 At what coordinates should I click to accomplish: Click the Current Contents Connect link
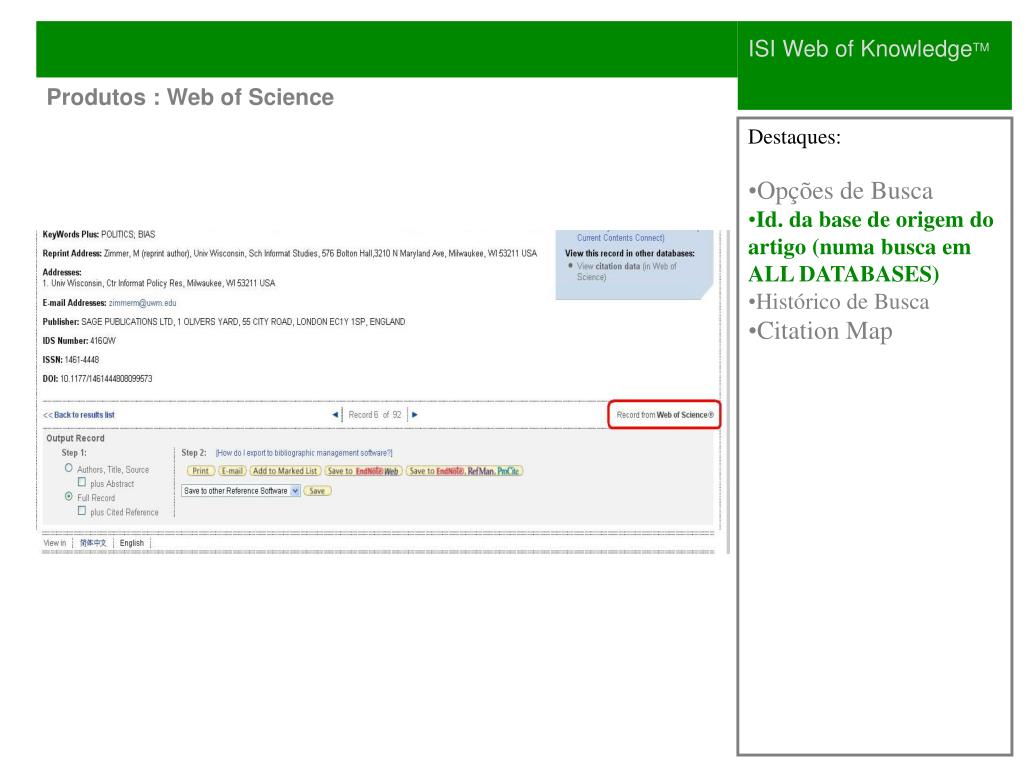620,238
